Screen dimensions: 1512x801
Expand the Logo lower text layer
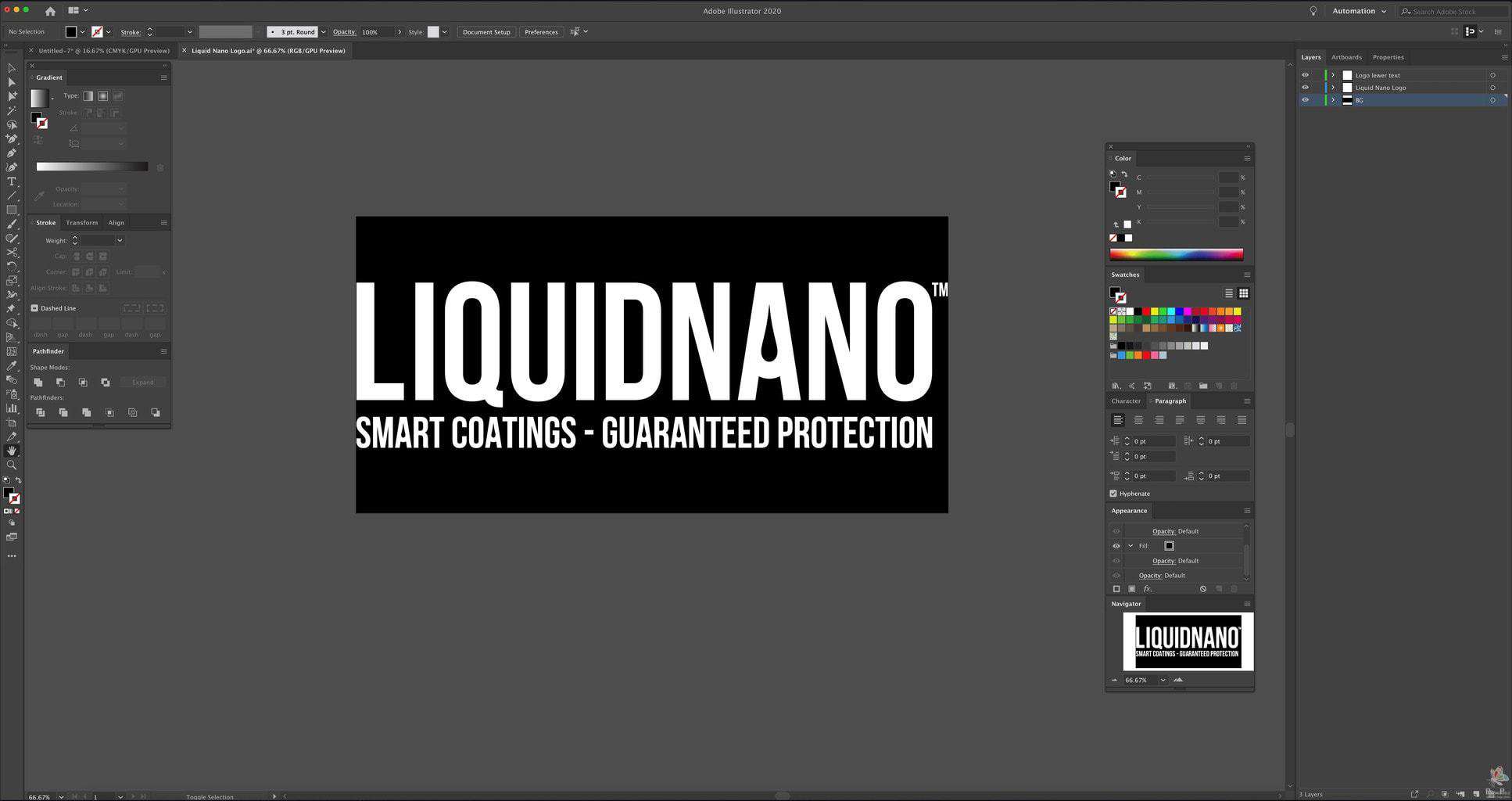click(1333, 75)
